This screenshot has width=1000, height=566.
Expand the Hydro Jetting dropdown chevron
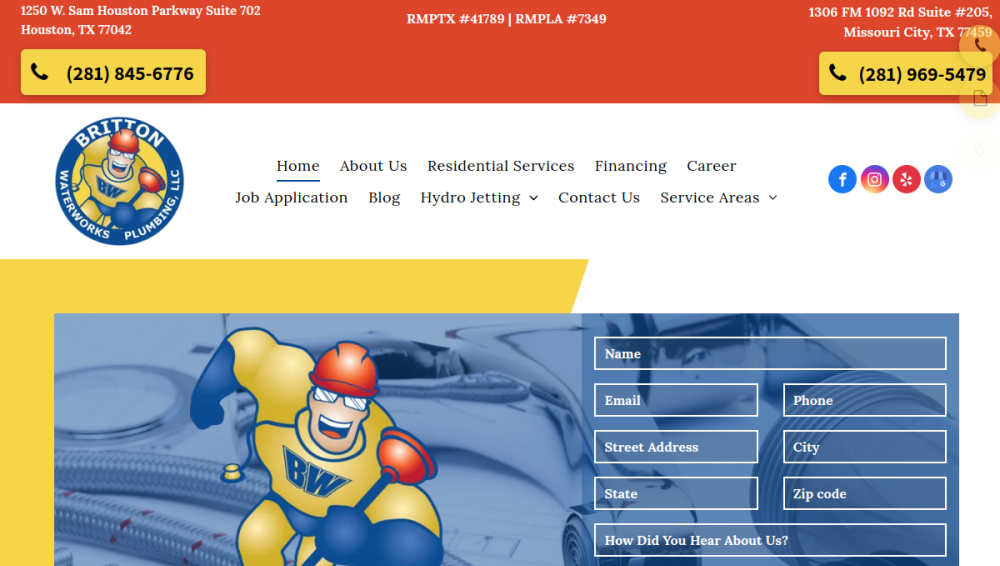534,198
